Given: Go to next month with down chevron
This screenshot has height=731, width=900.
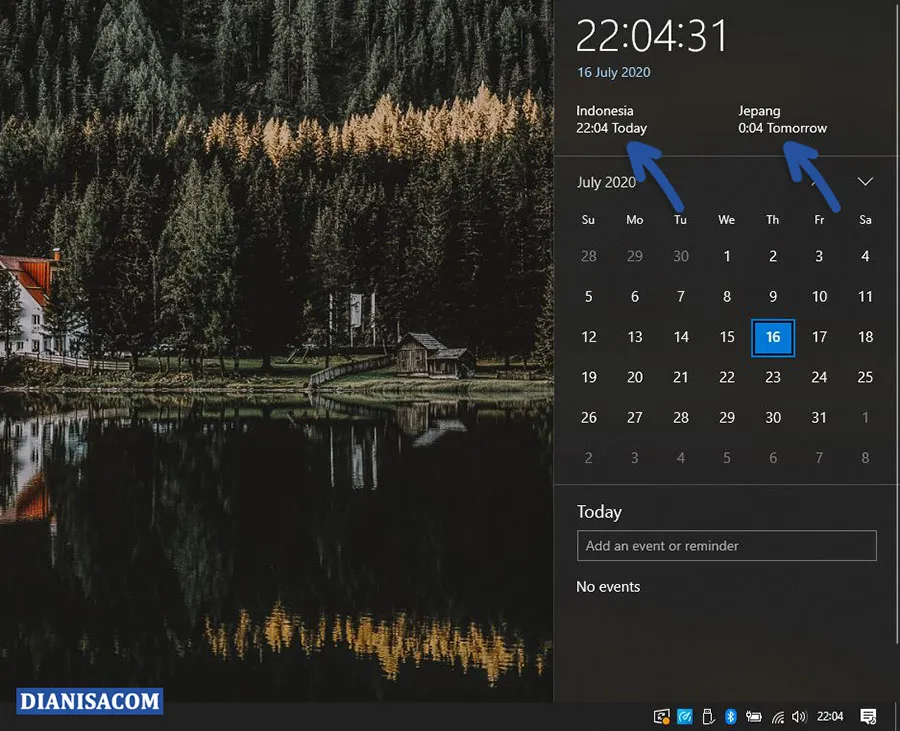Looking at the screenshot, I should [865, 182].
